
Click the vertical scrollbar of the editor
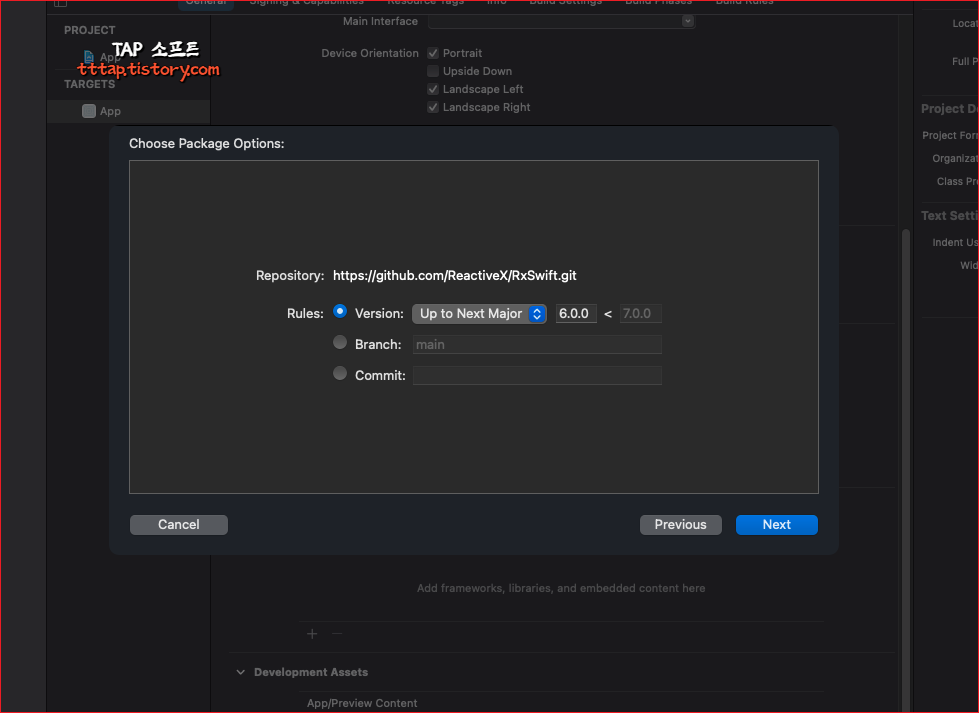[x=905, y=468]
